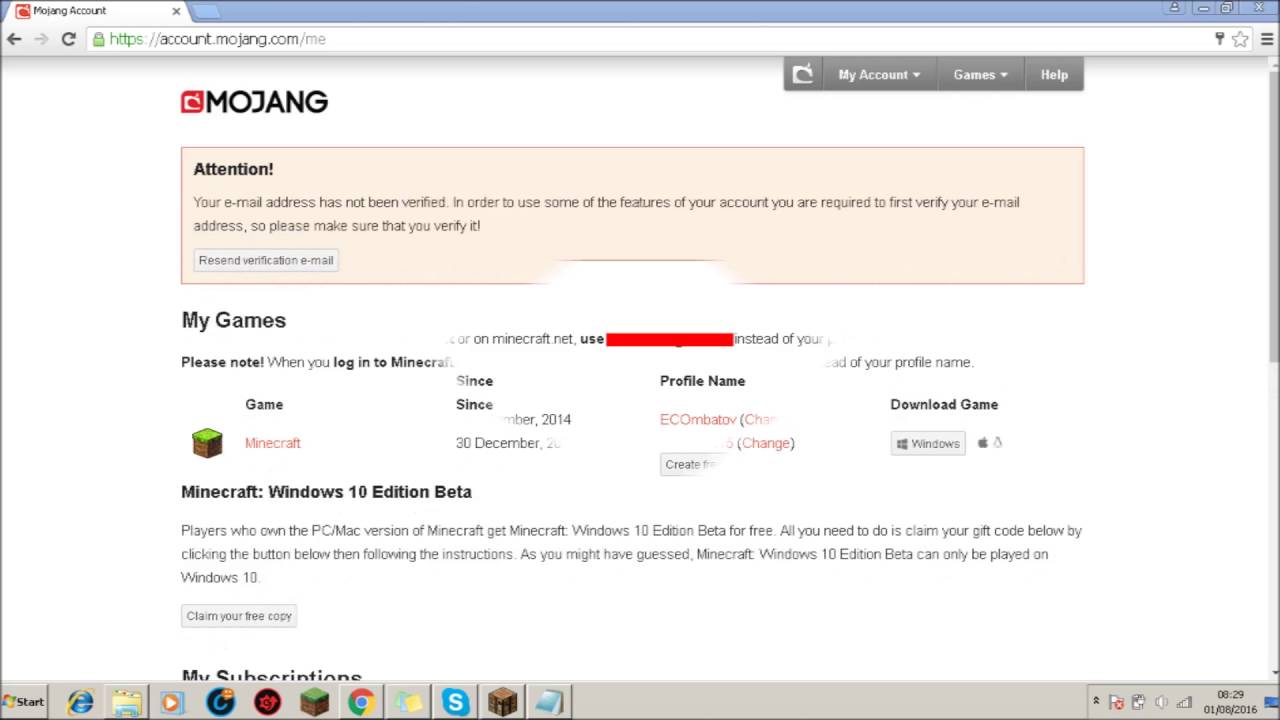The image size is (1280, 720).
Task: Click the Show desktop button
Action: [1272, 702]
